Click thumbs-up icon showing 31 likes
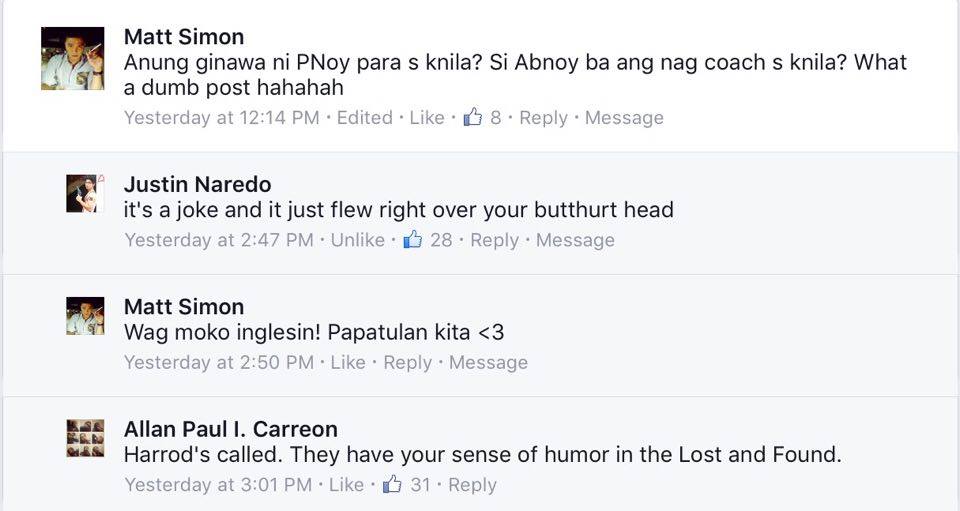Image resolution: width=960 pixels, height=511 pixels. [392, 484]
